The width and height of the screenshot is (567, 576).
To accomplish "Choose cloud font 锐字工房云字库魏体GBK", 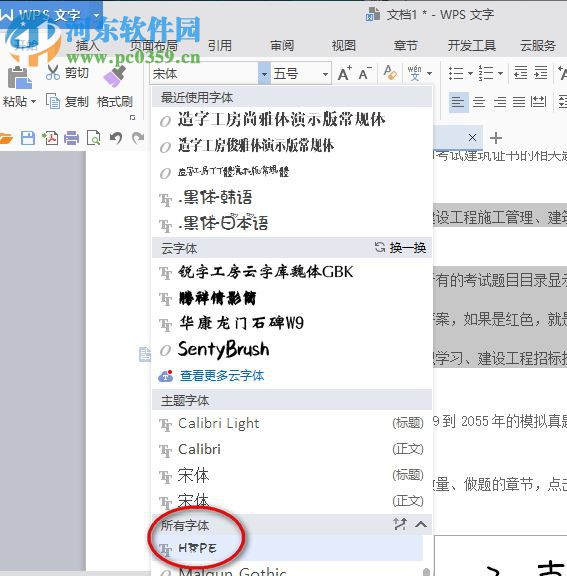I will 266,272.
